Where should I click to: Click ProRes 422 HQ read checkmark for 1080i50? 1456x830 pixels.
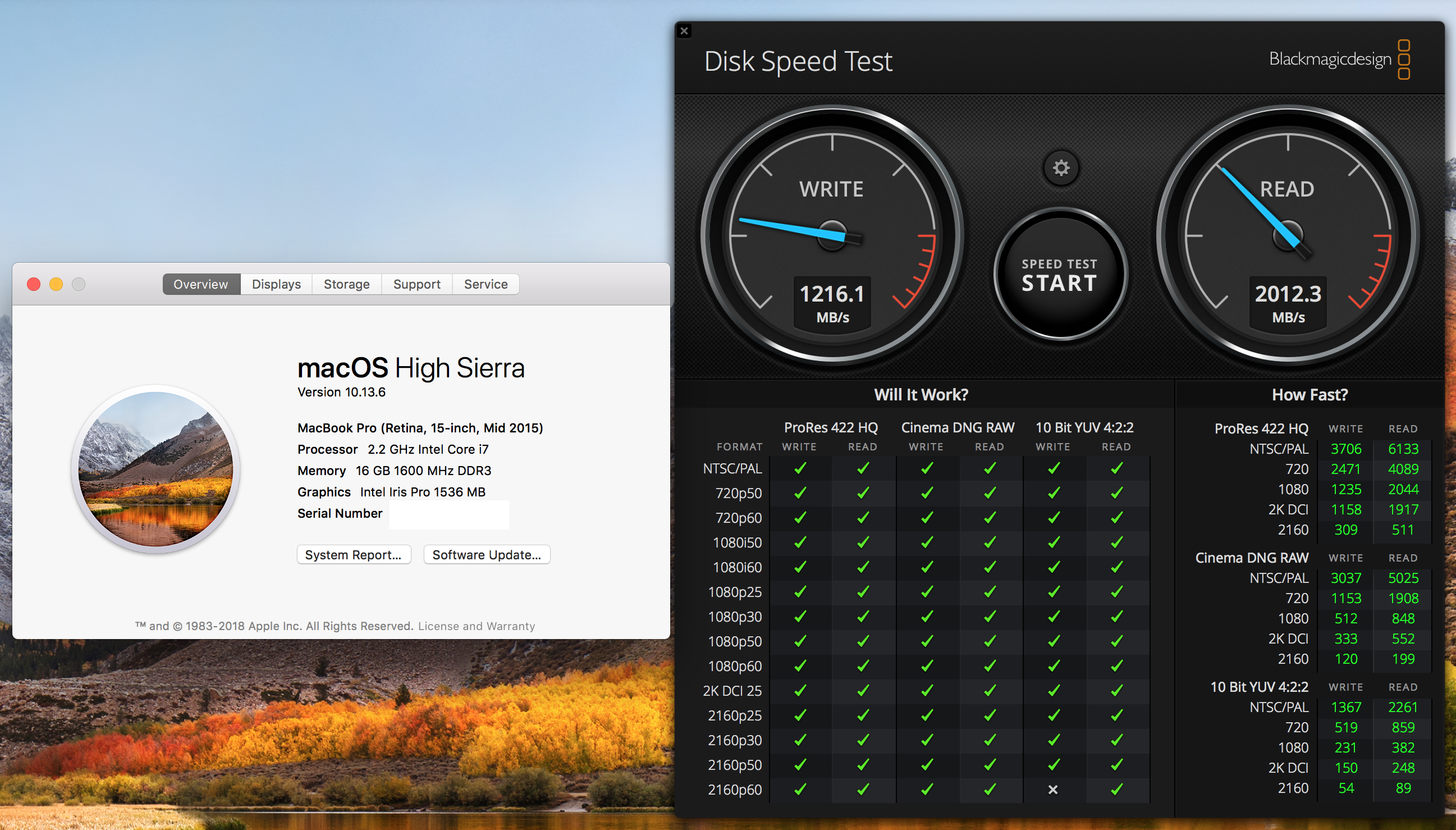click(x=863, y=542)
